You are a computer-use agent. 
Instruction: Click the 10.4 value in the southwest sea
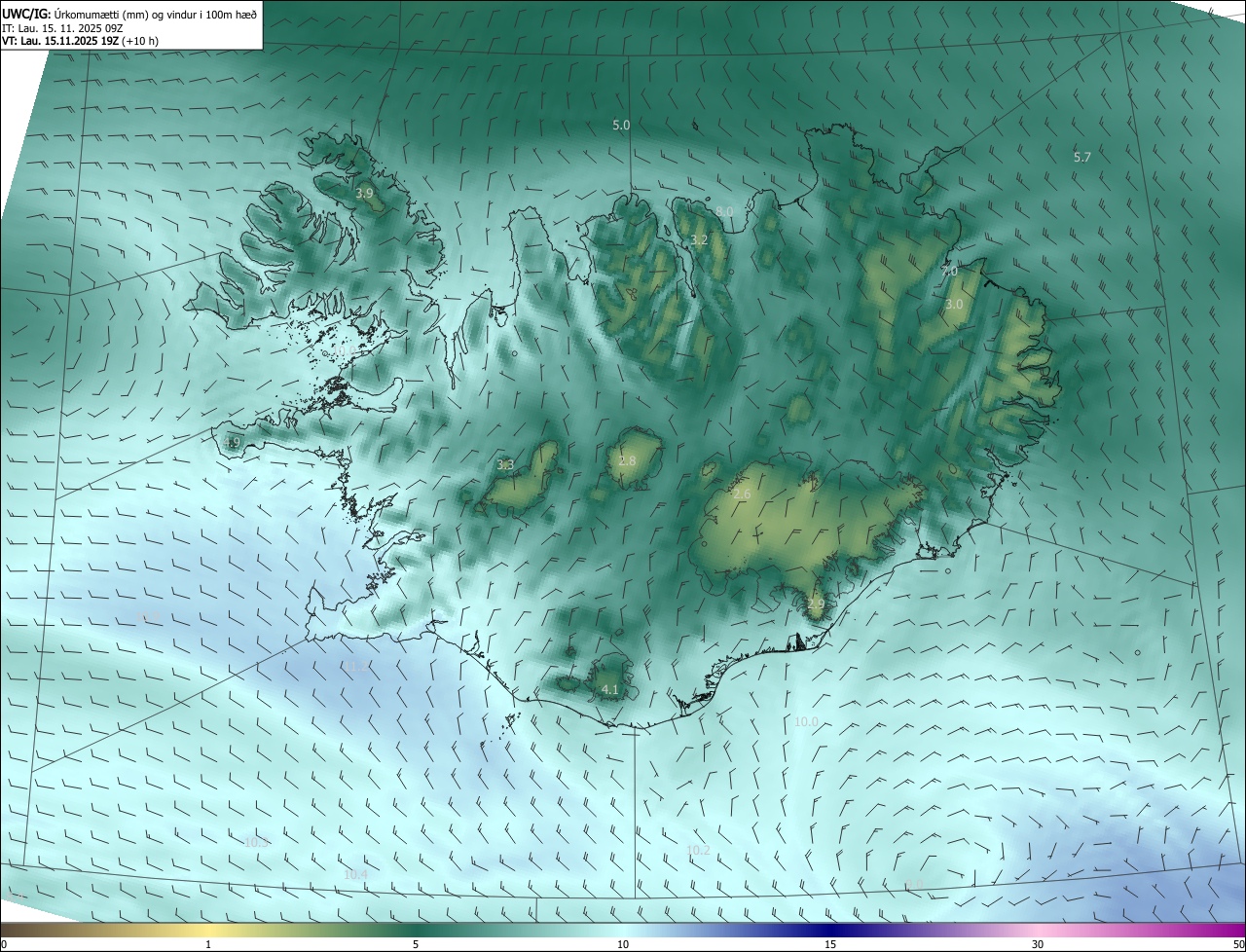click(x=355, y=875)
